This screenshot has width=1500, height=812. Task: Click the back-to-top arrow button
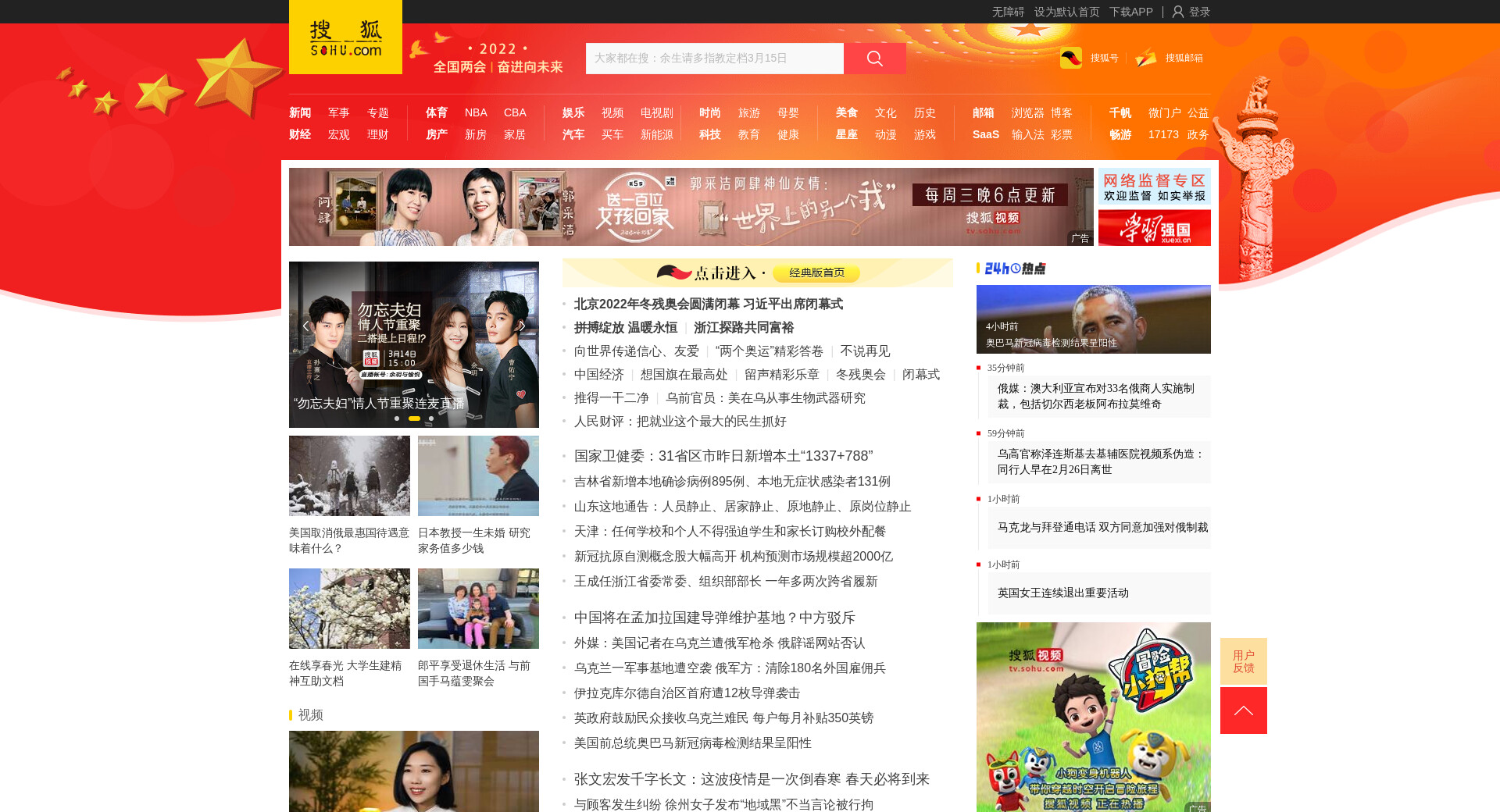point(1244,710)
